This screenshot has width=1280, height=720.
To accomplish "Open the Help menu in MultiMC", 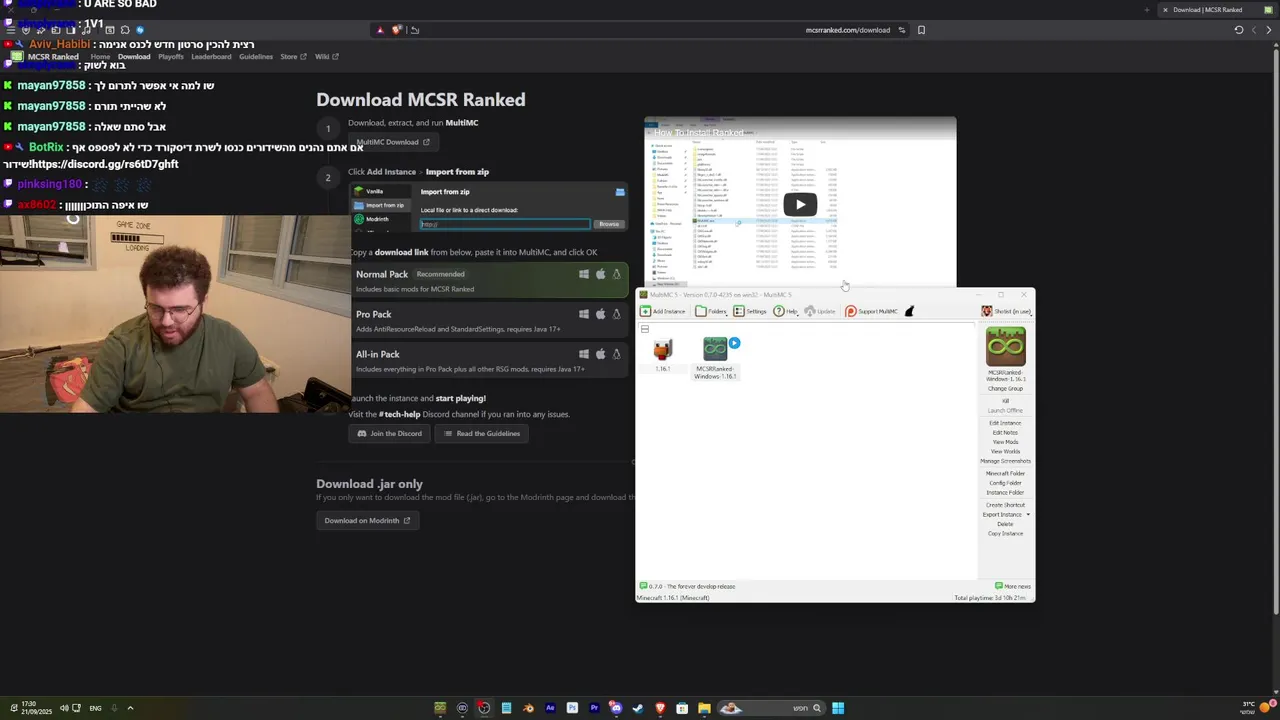I will click(x=786, y=311).
